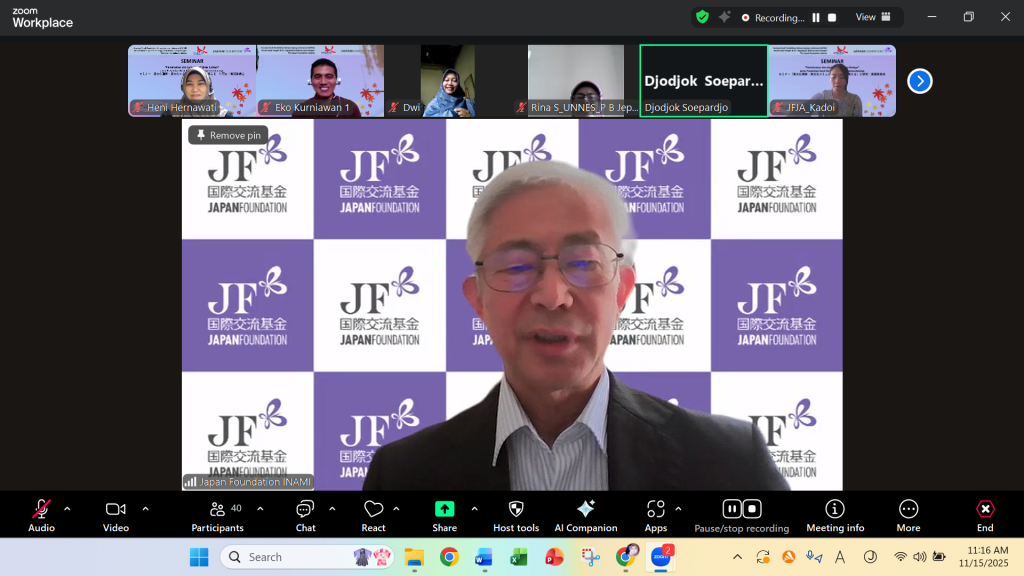
Task: End the meeting
Action: click(x=985, y=515)
